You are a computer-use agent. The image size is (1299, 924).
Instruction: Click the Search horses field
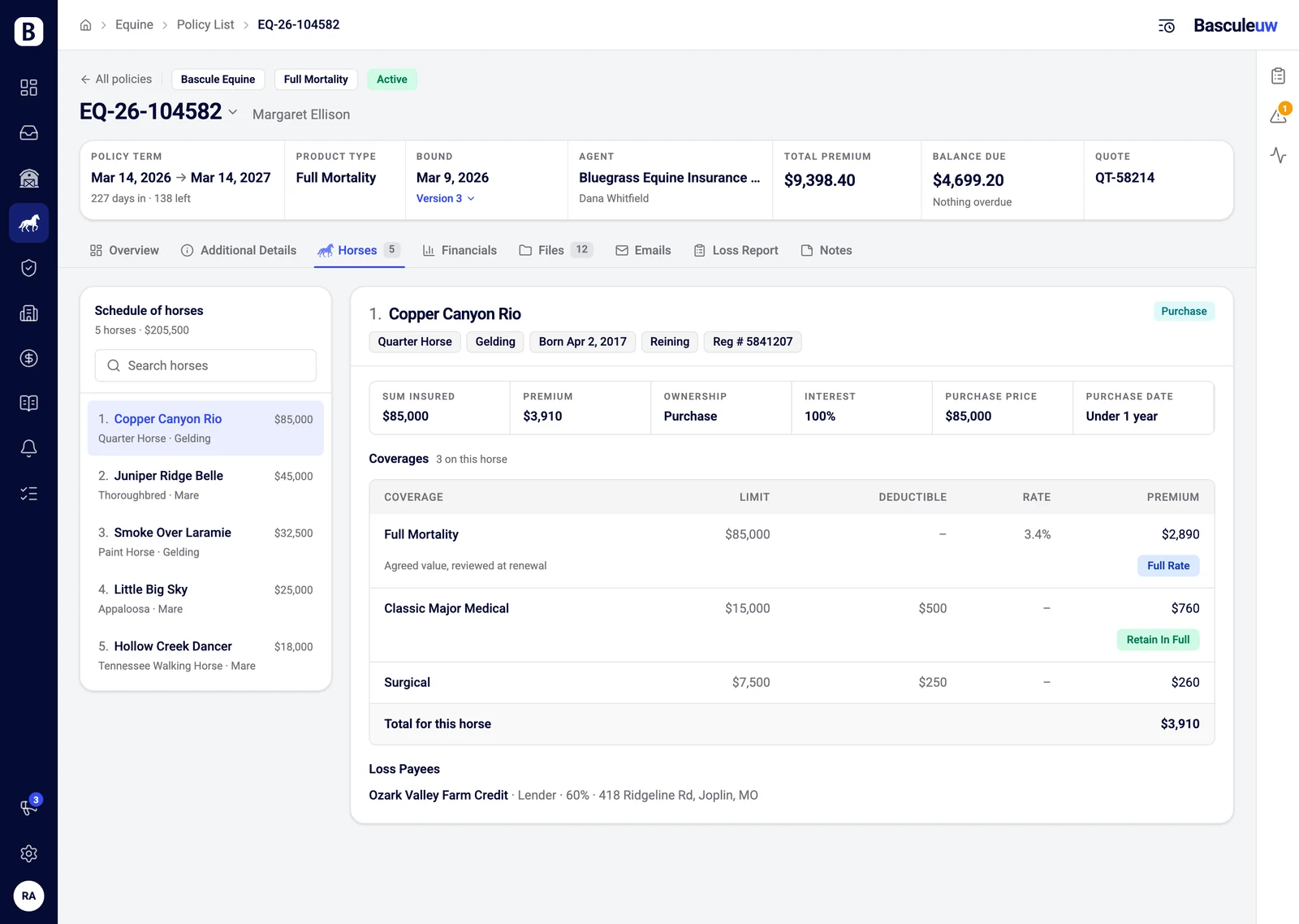[205, 365]
